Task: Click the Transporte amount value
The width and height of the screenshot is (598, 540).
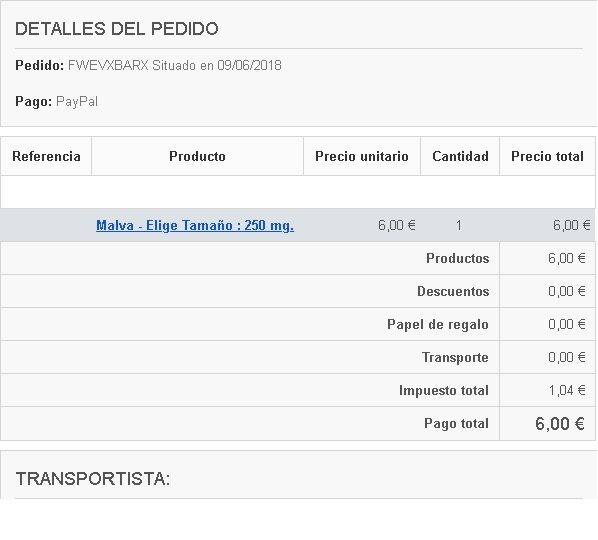Action: pos(567,357)
